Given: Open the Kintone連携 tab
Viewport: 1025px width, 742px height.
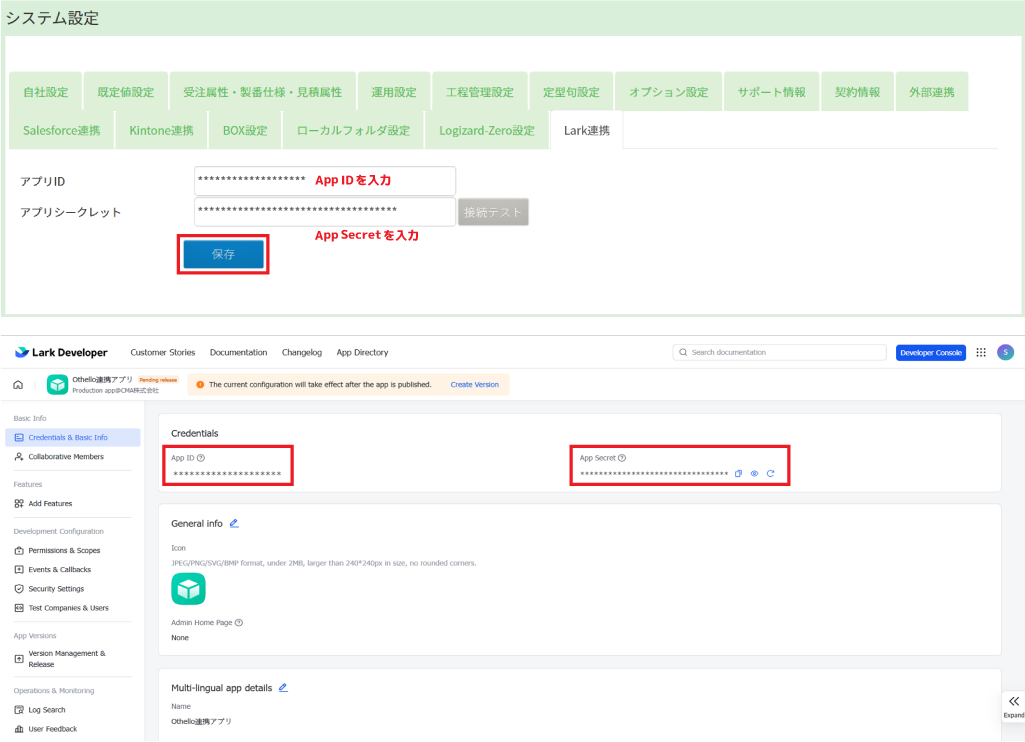Looking at the screenshot, I should (x=161, y=130).
